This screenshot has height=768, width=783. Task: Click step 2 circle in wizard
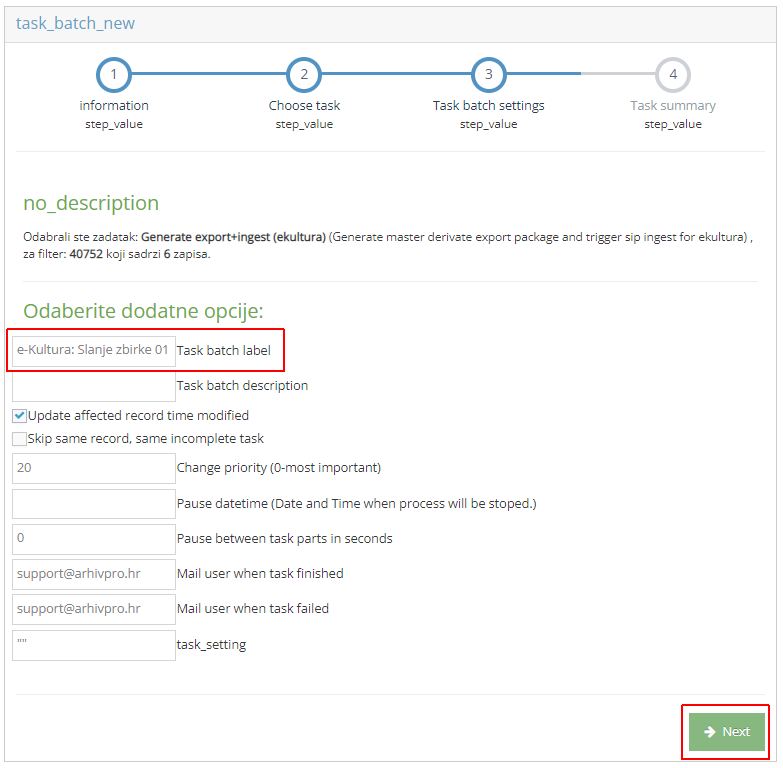[x=304, y=74]
